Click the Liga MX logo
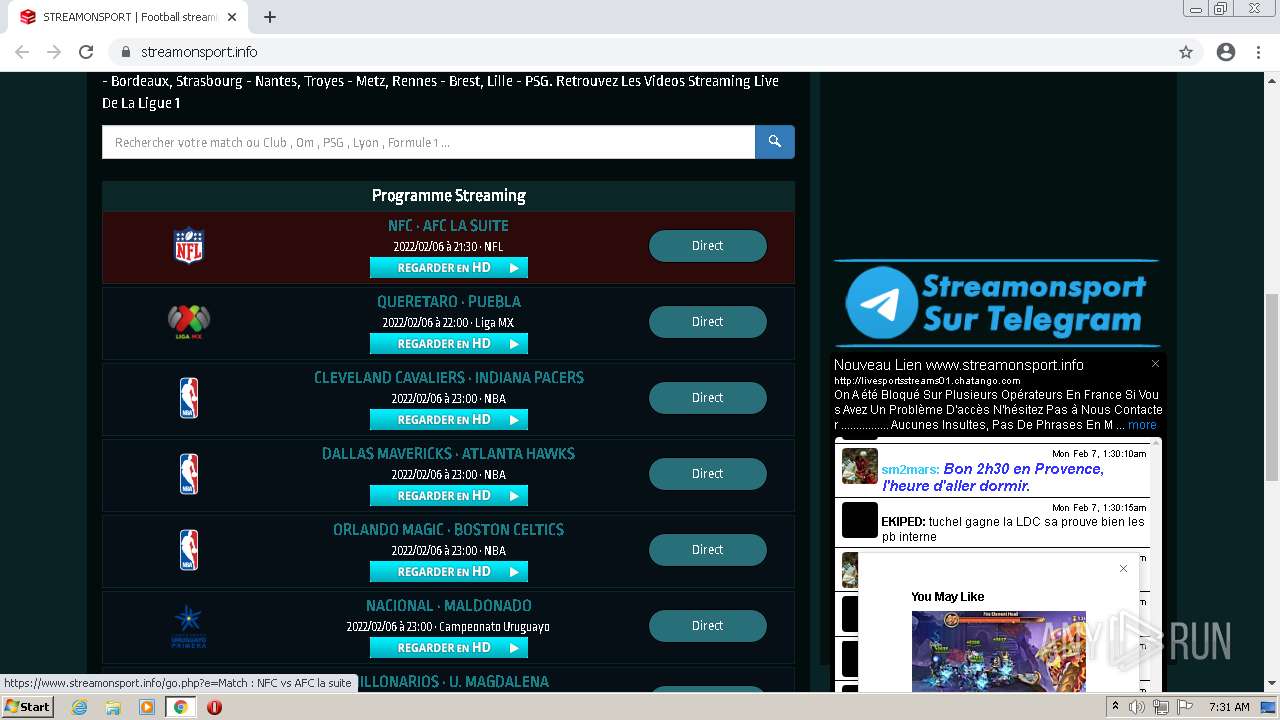This screenshot has height=720, width=1280. click(x=189, y=322)
